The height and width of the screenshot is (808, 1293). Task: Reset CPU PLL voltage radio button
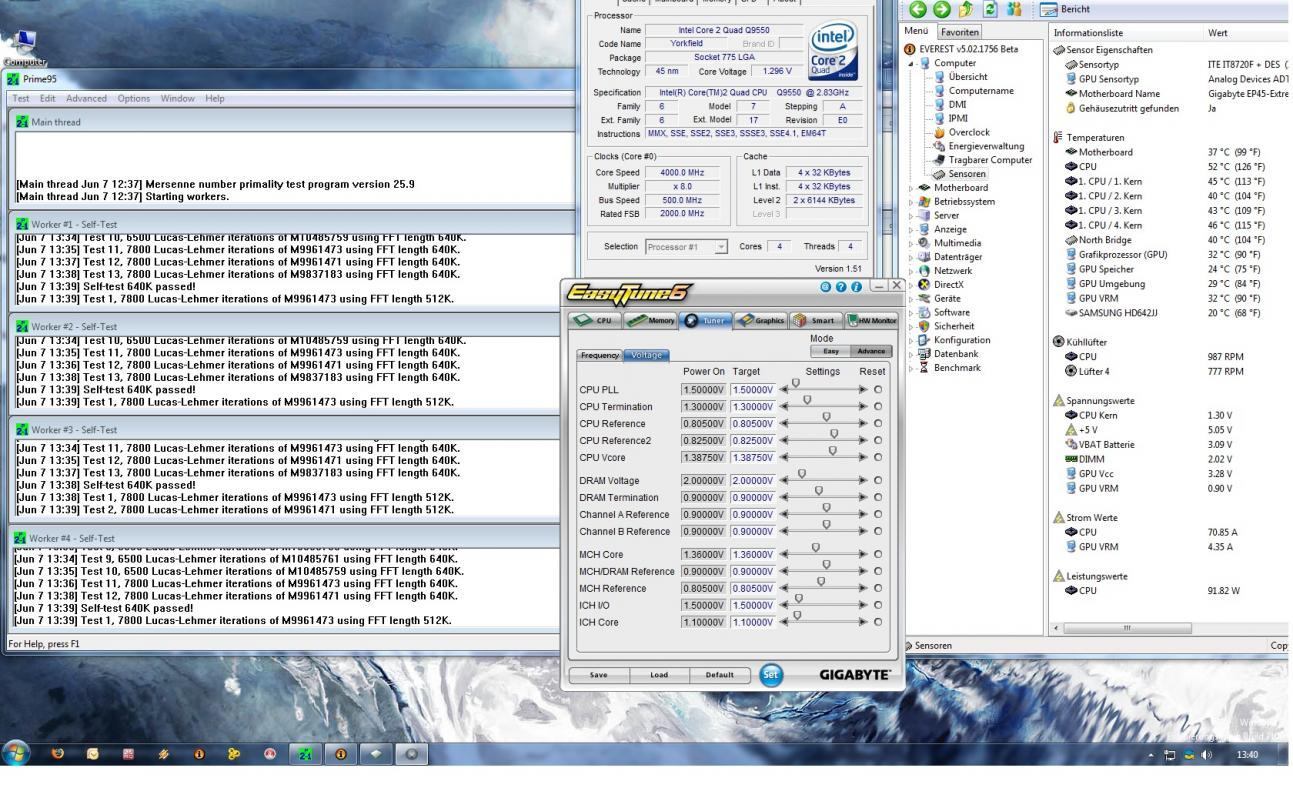877,390
